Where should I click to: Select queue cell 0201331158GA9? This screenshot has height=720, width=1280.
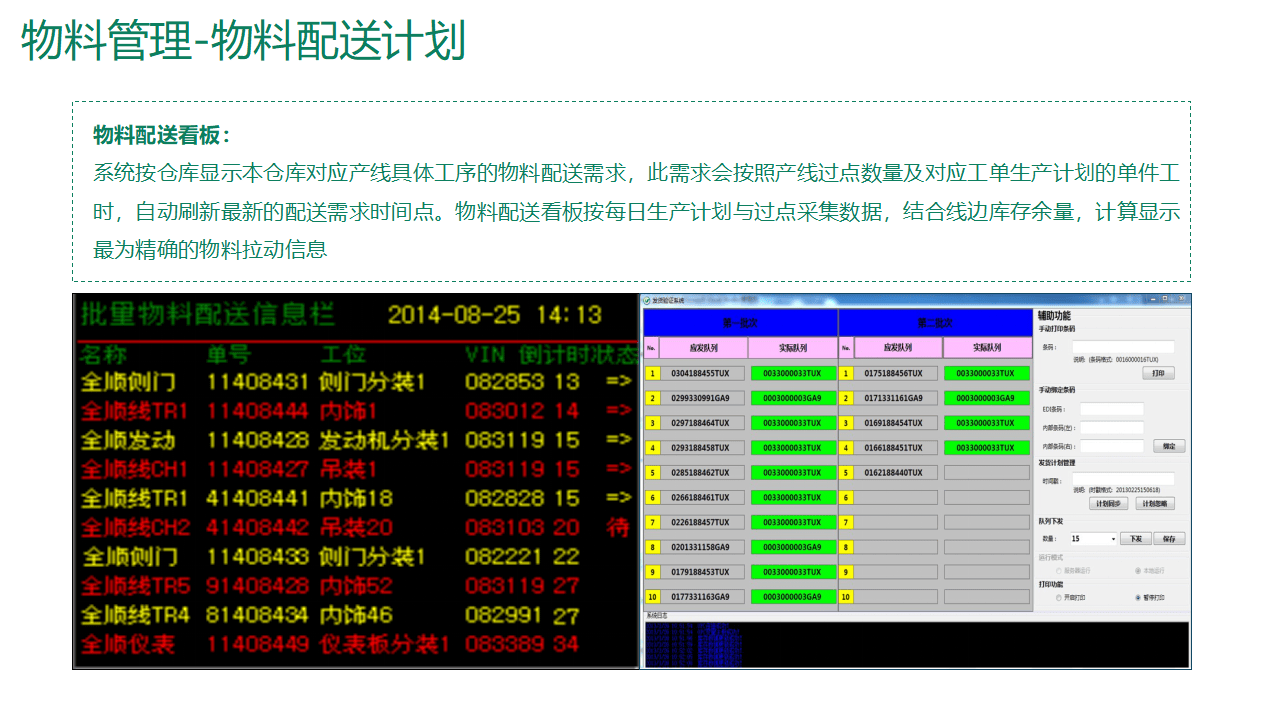coord(701,547)
